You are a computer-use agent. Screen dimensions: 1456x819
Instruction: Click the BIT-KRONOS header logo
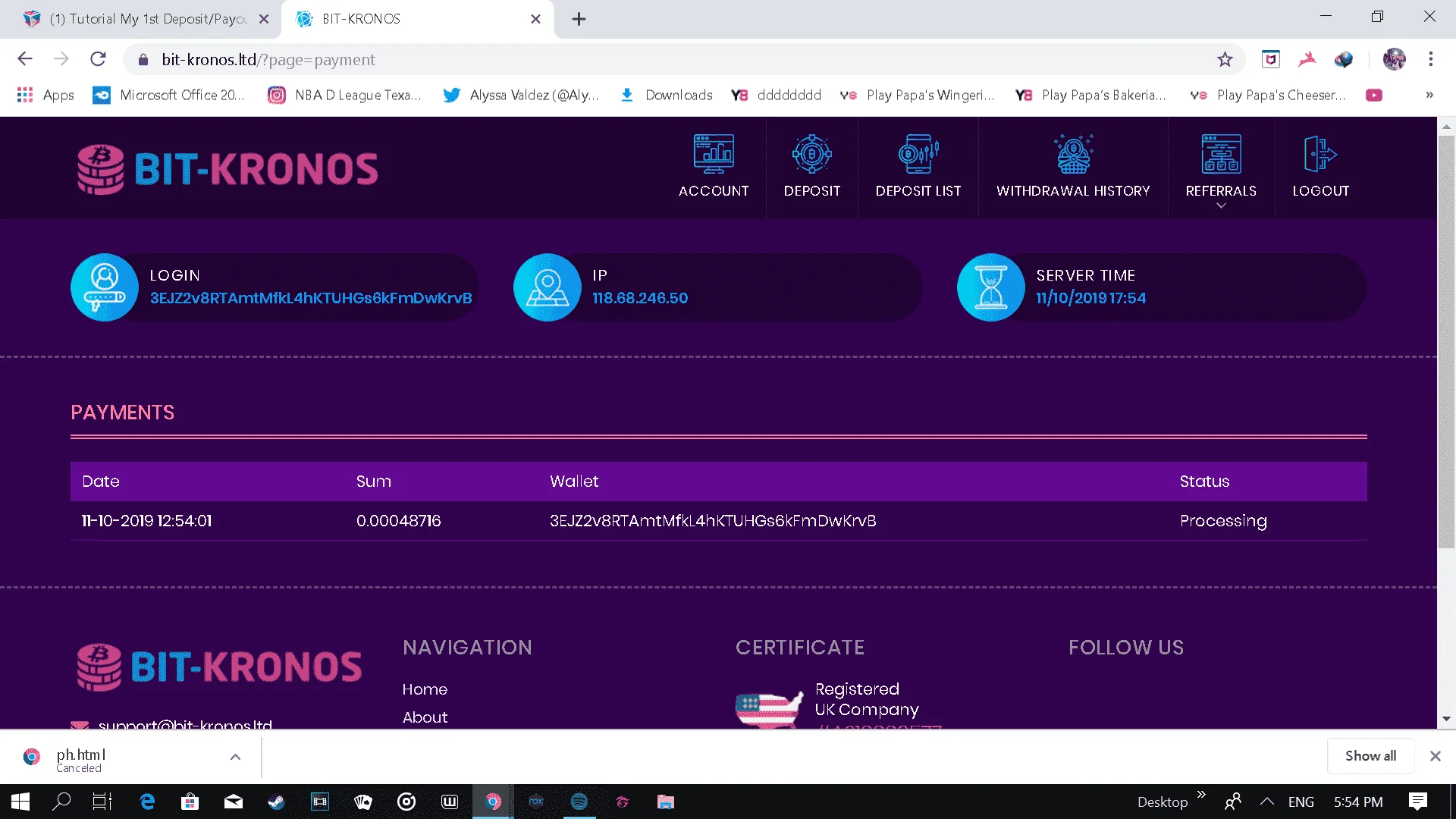(227, 168)
